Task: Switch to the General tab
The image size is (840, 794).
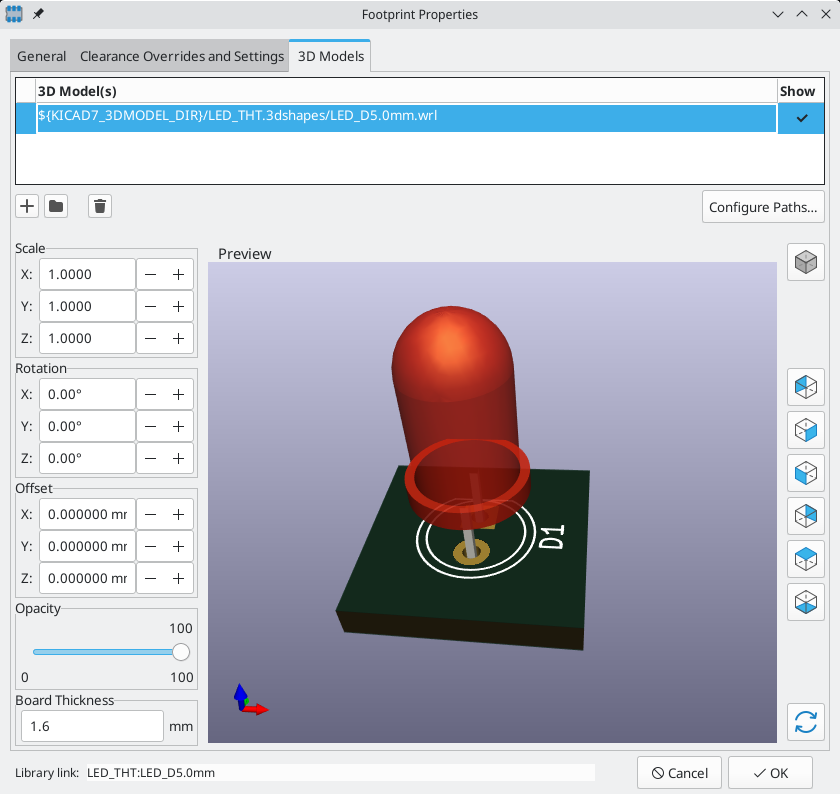Action: pyautogui.click(x=41, y=56)
